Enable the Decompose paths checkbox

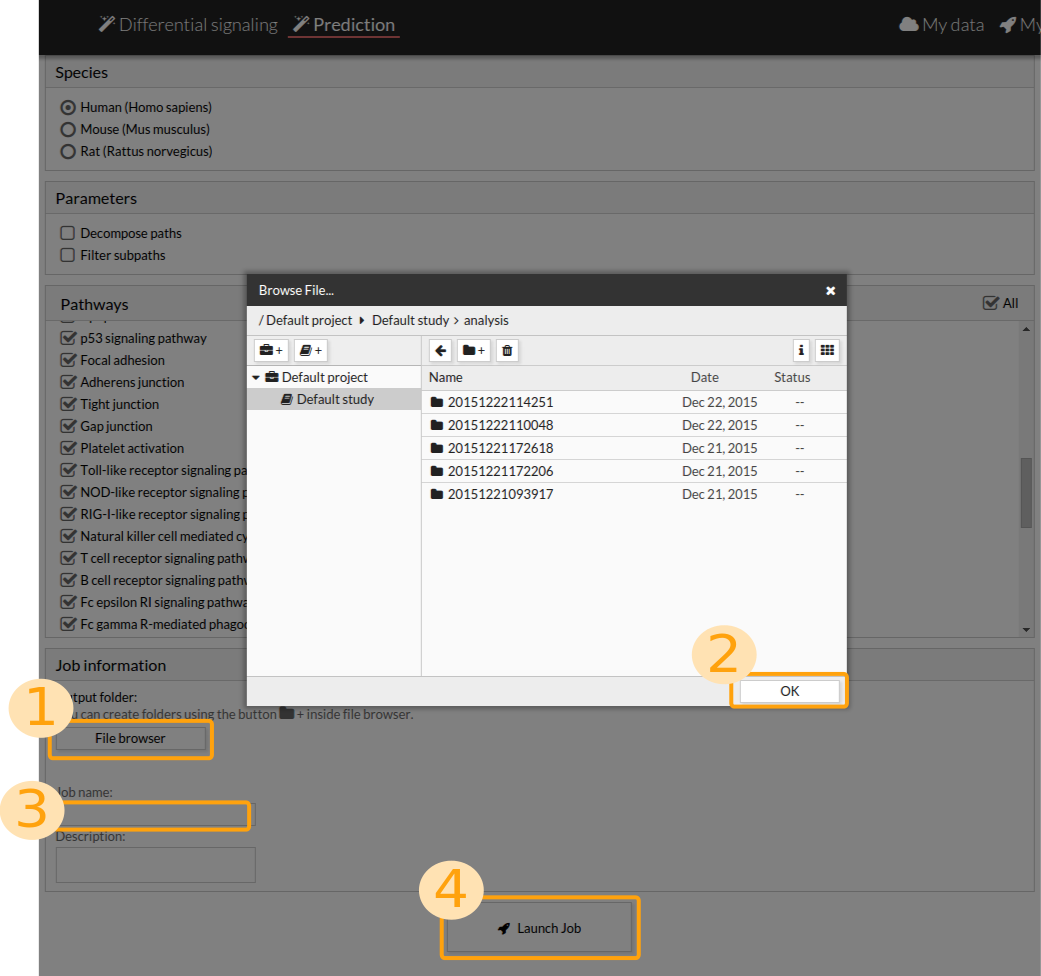point(68,233)
